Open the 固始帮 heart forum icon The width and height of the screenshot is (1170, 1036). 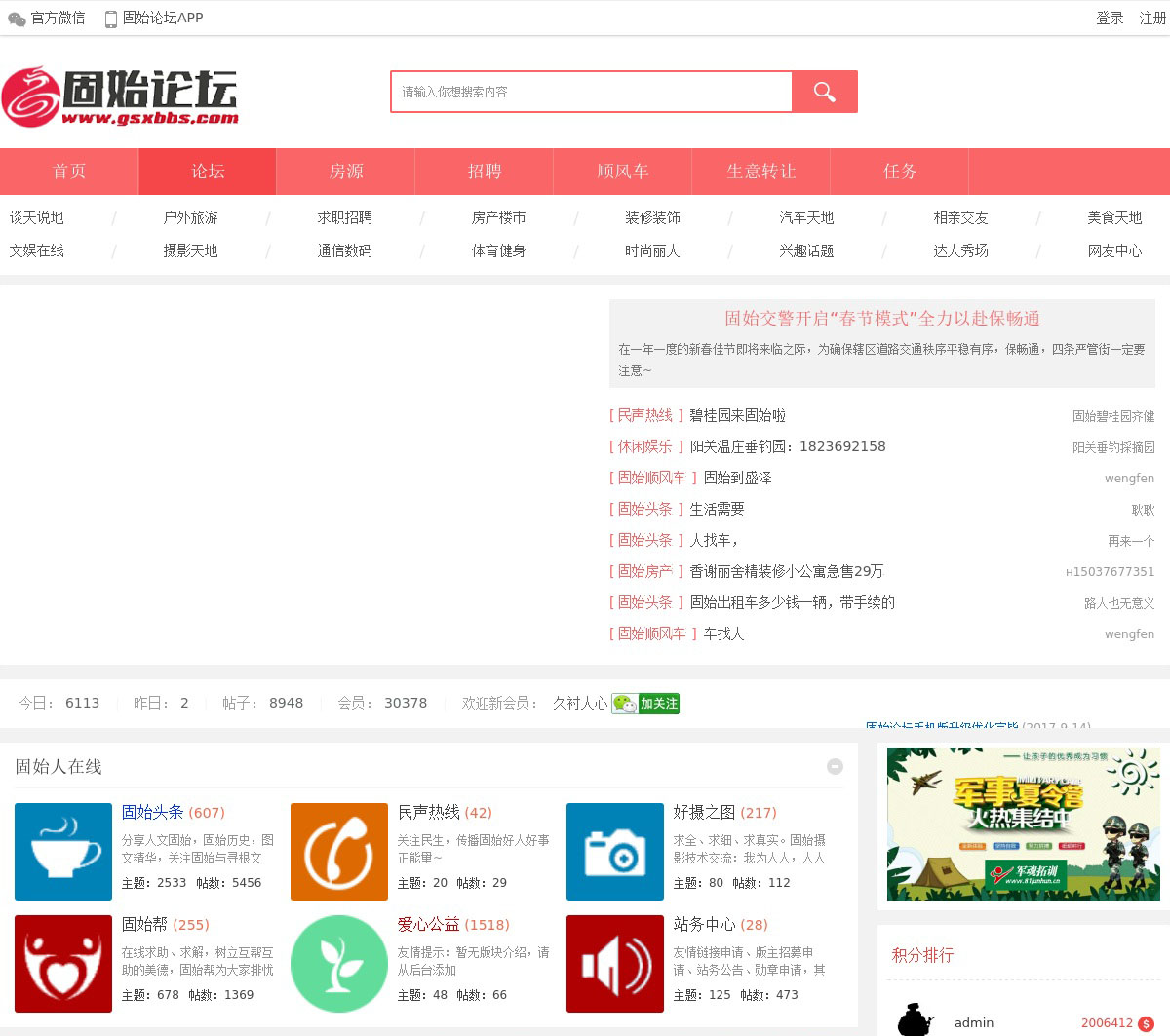pos(63,963)
